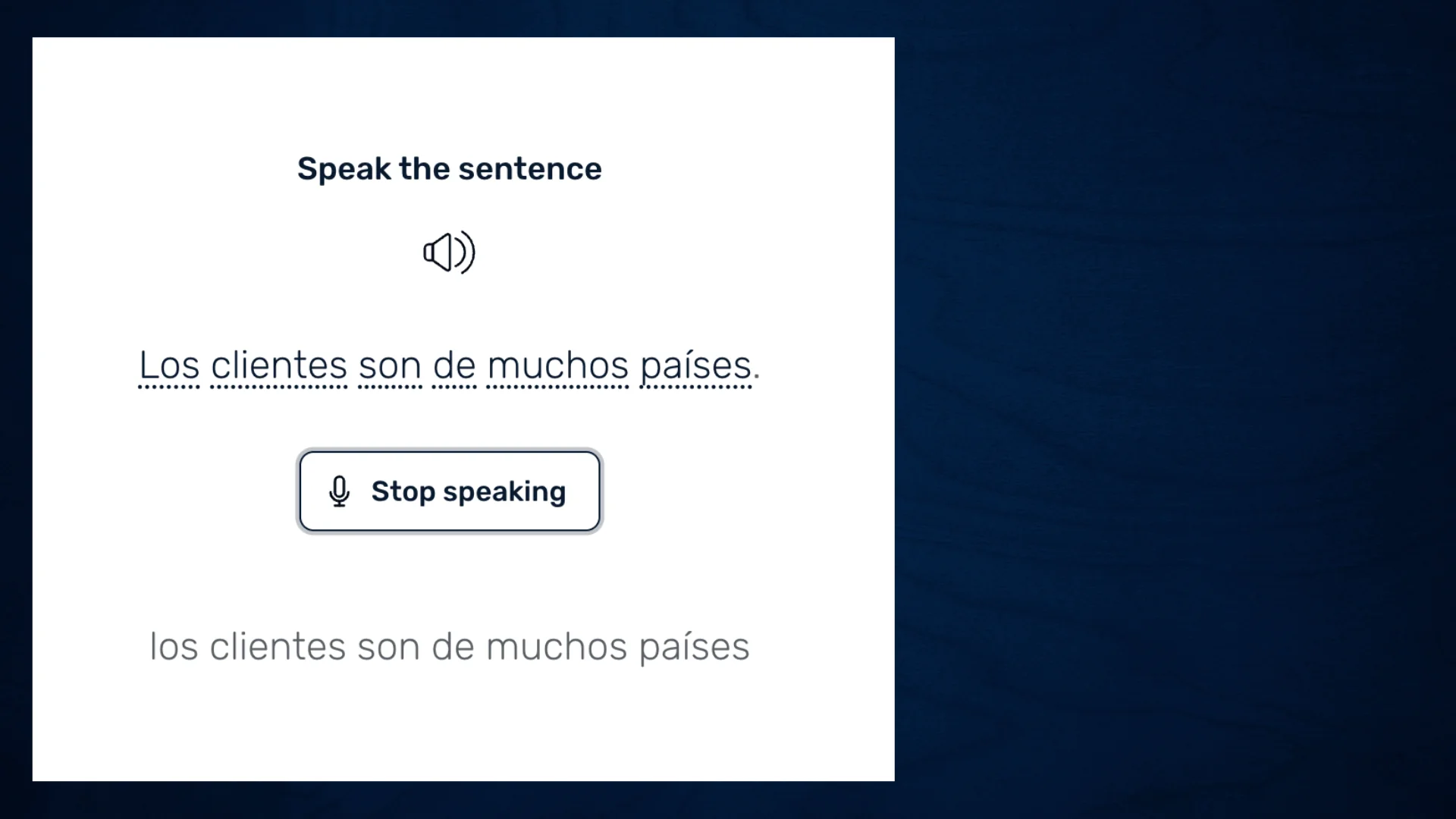Show the hint for underlined "muchos"
This screenshot has width=1456, height=819.
[x=557, y=366]
